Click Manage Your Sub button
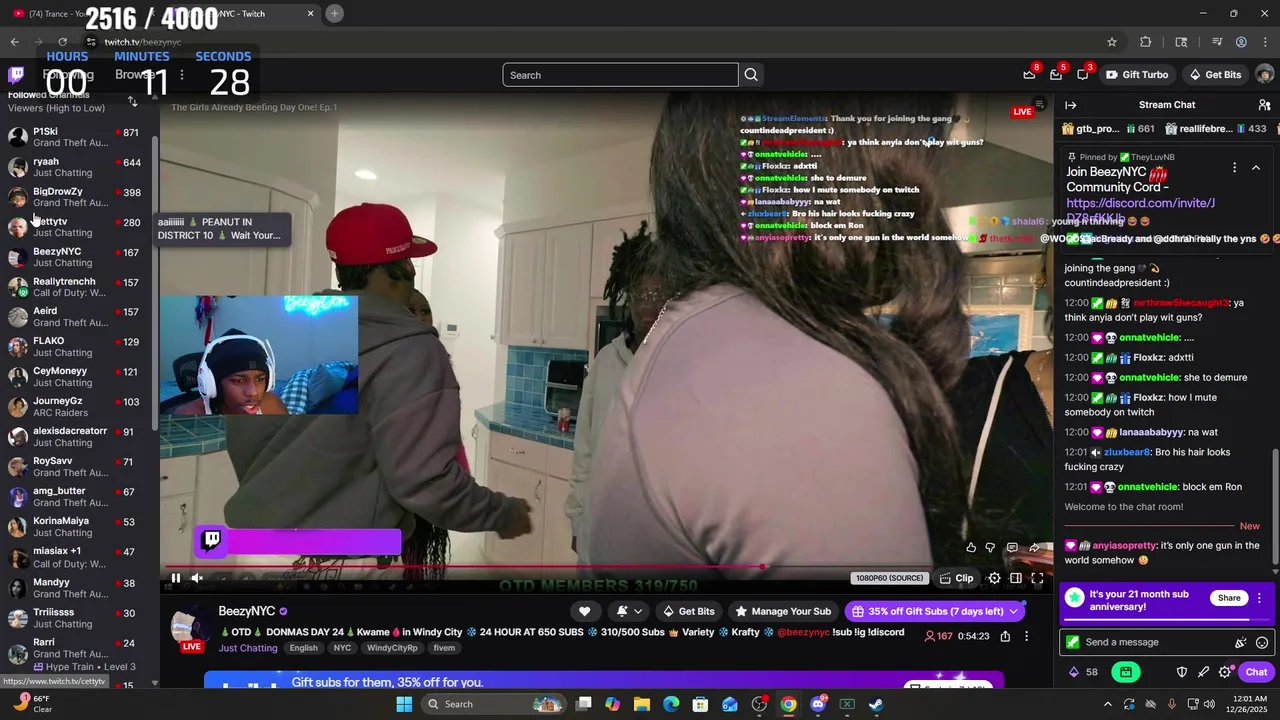 tap(783, 611)
